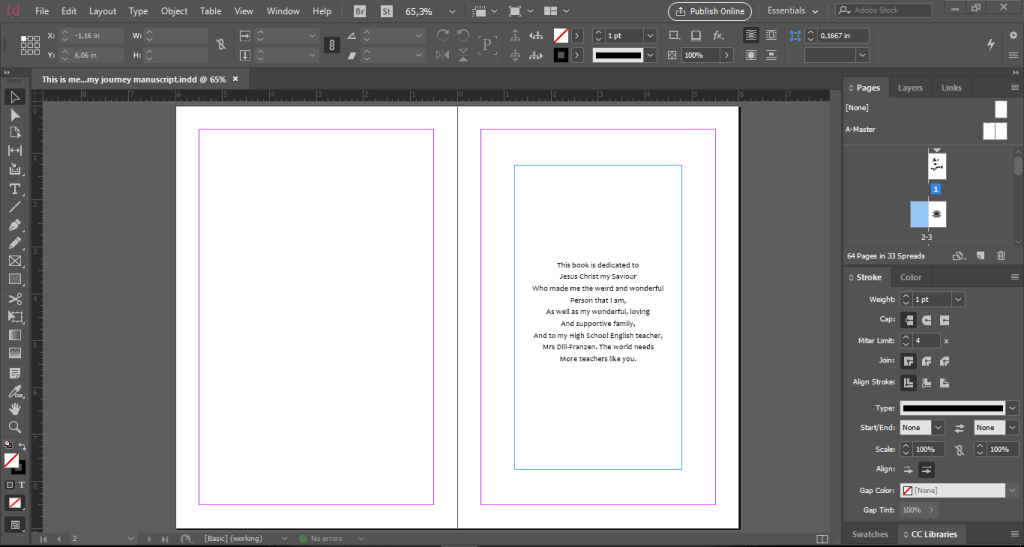Switch to the Swatches panel
This screenshot has height=547, width=1024.
click(x=869, y=534)
